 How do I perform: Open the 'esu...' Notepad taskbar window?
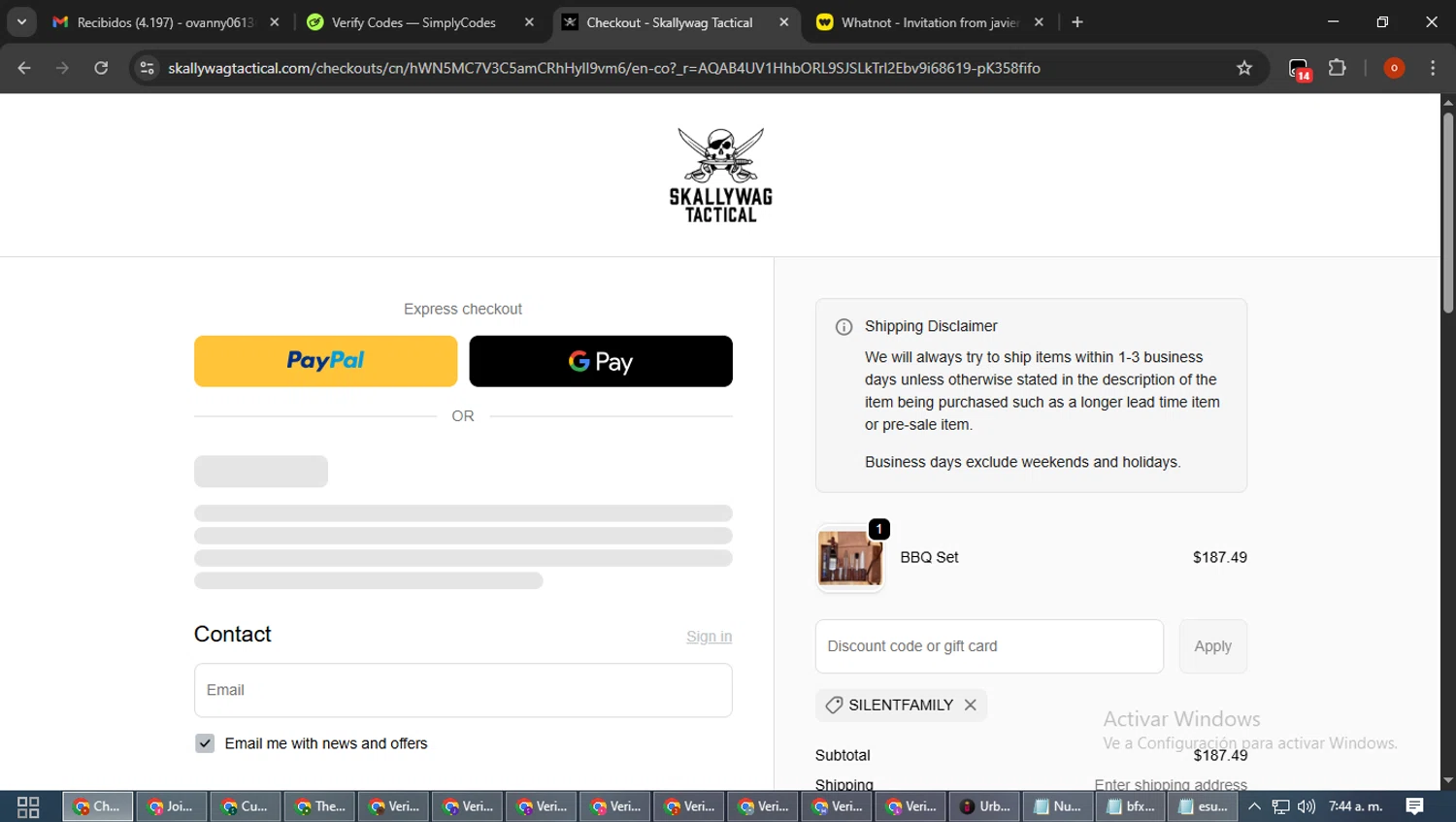[1205, 806]
